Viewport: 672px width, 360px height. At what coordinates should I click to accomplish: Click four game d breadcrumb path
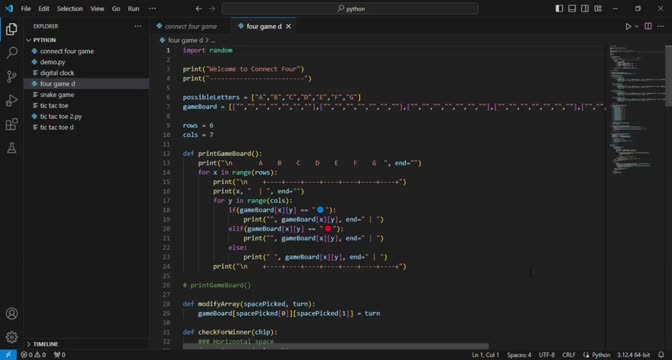pyautogui.click(x=185, y=40)
